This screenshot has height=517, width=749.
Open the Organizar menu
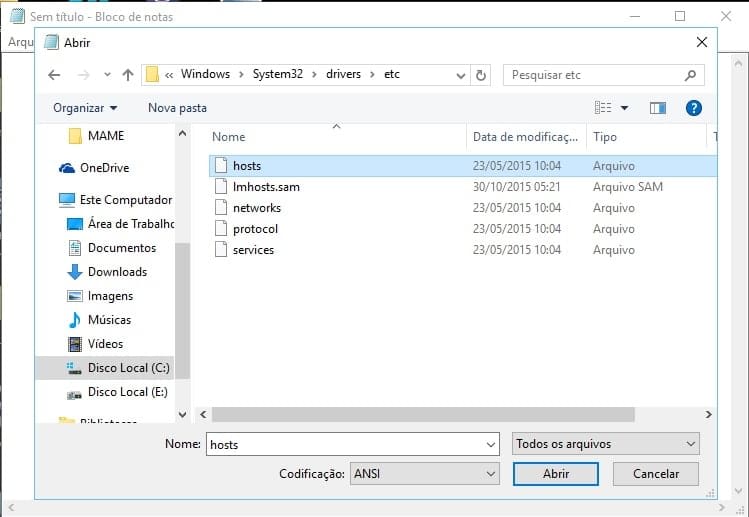(x=85, y=108)
